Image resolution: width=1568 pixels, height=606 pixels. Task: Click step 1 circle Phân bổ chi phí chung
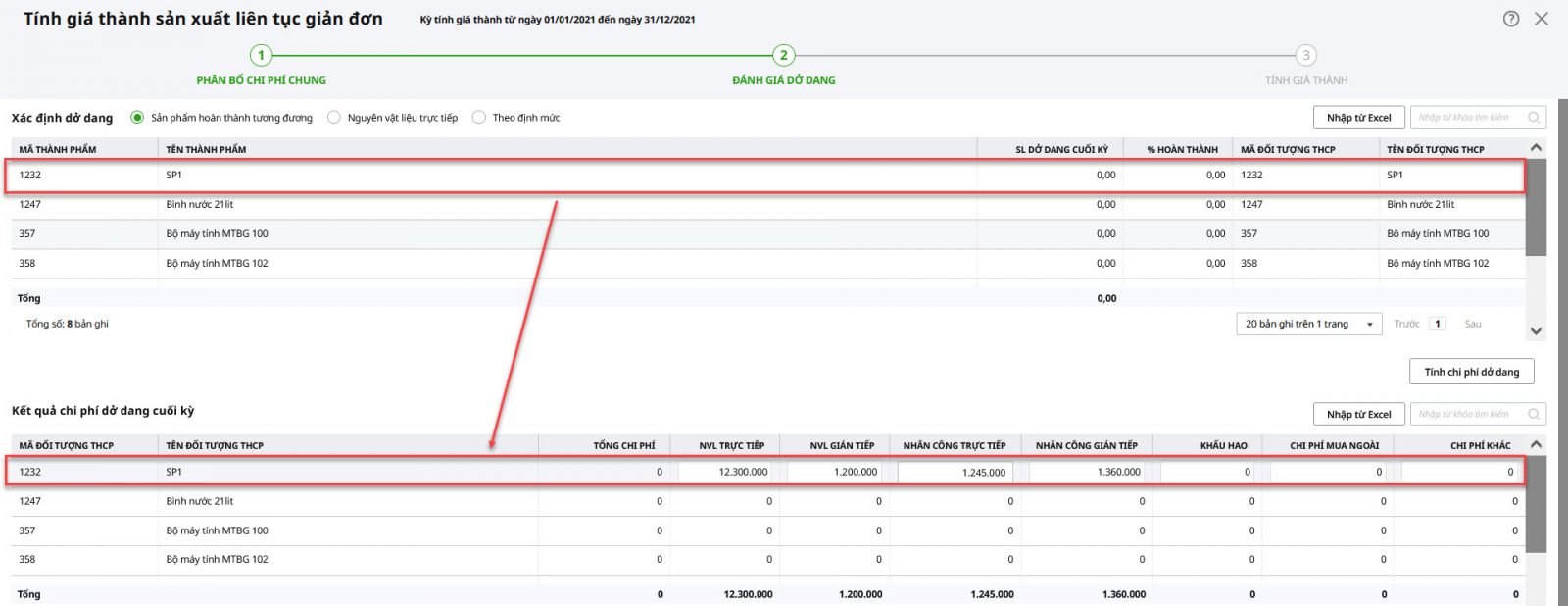tap(261, 55)
